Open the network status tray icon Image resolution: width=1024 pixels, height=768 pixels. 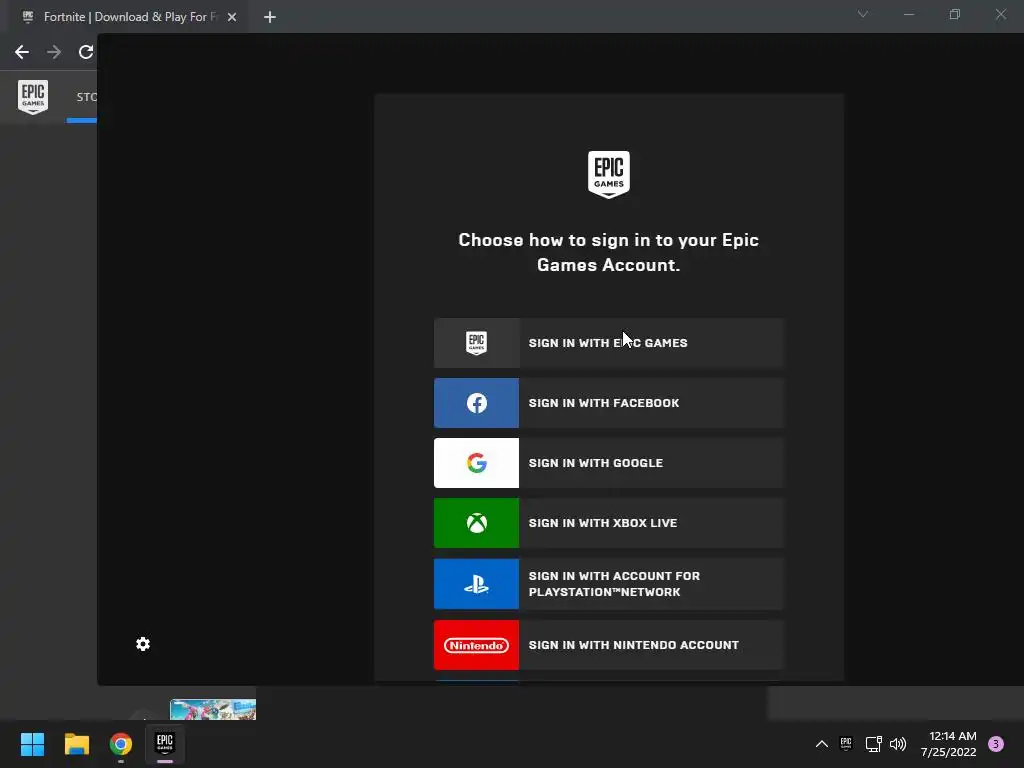coord(873,744)
